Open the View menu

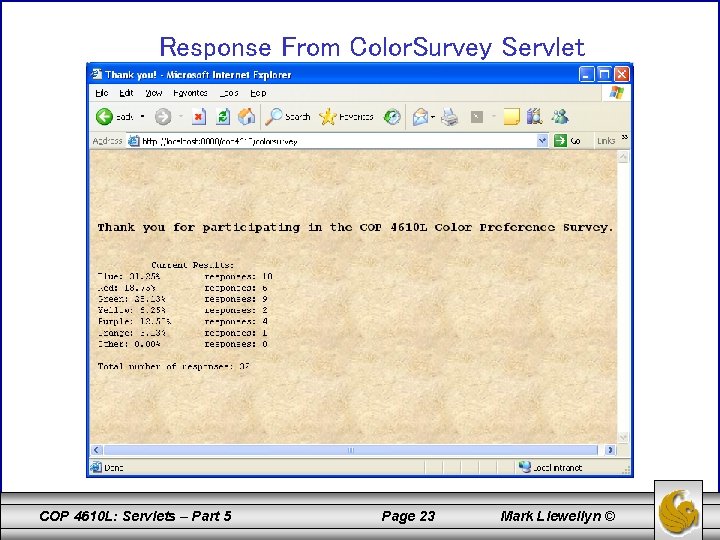(154, 93)
